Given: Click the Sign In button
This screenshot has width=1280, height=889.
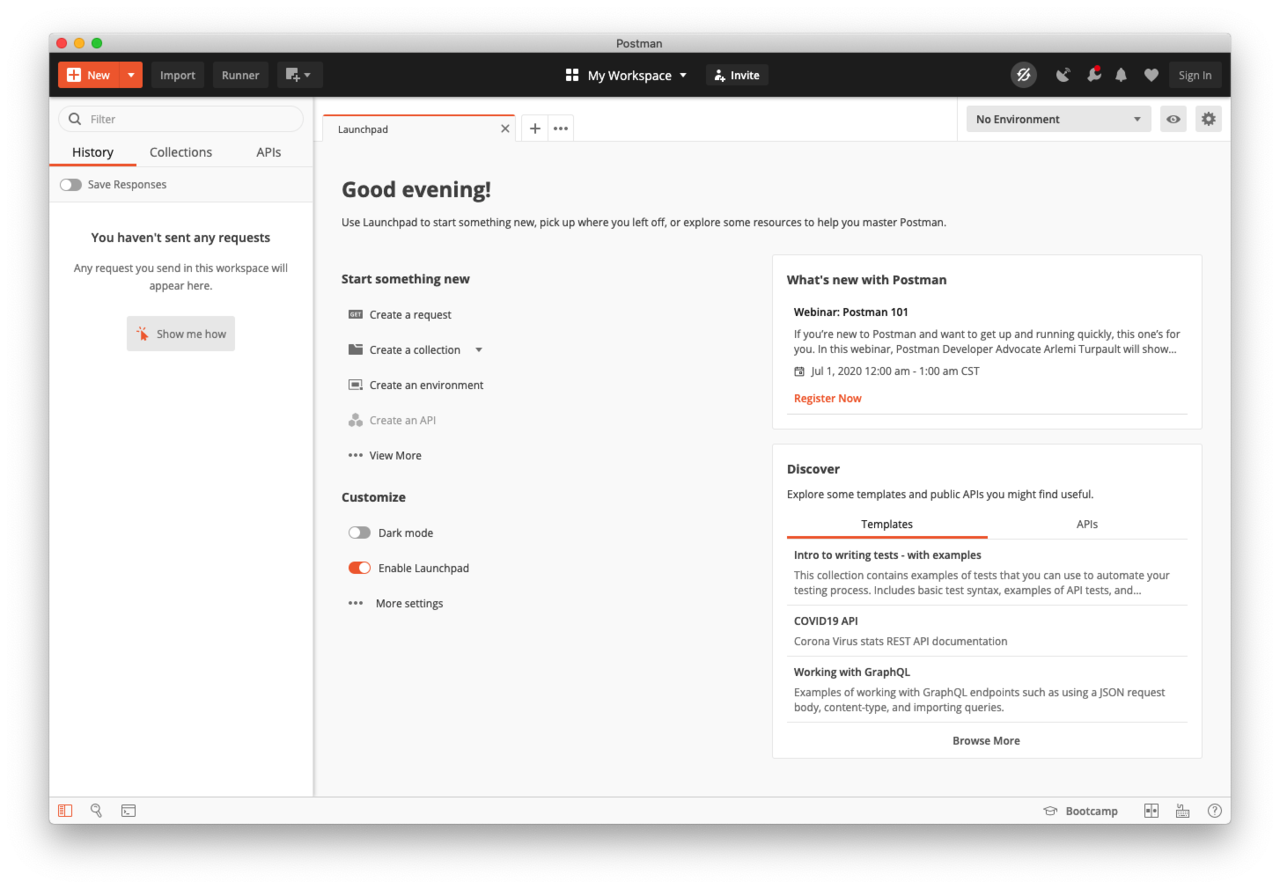Looking at the screenshot, I should click(1195, 75).
